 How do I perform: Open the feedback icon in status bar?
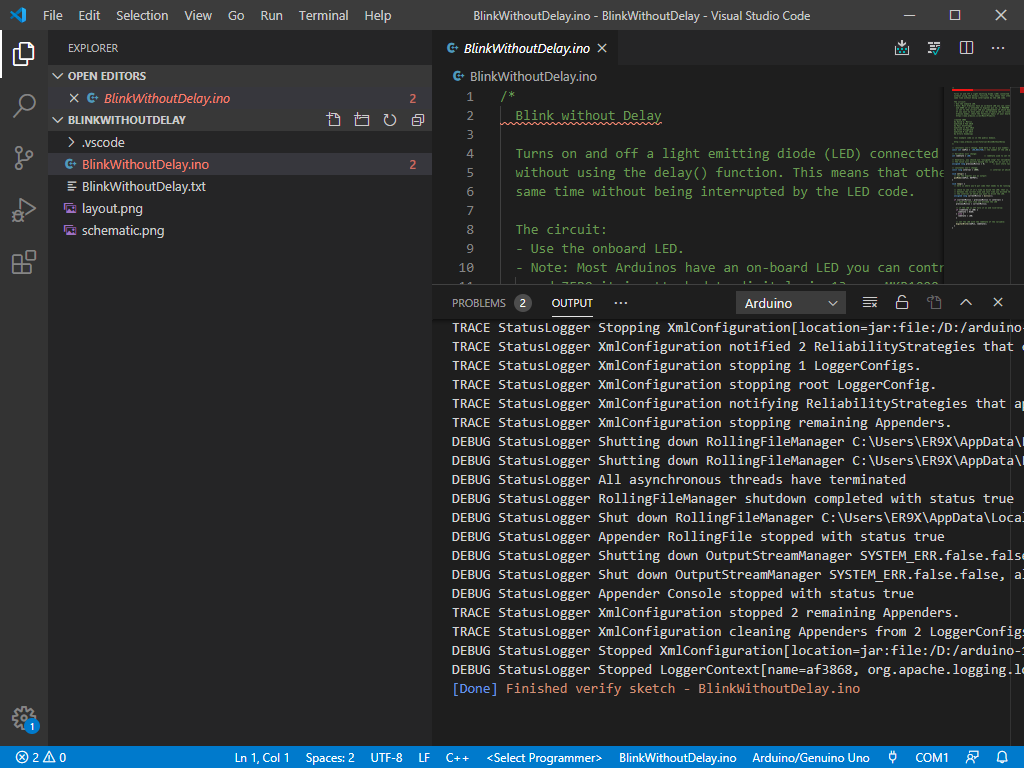[972, 758]
